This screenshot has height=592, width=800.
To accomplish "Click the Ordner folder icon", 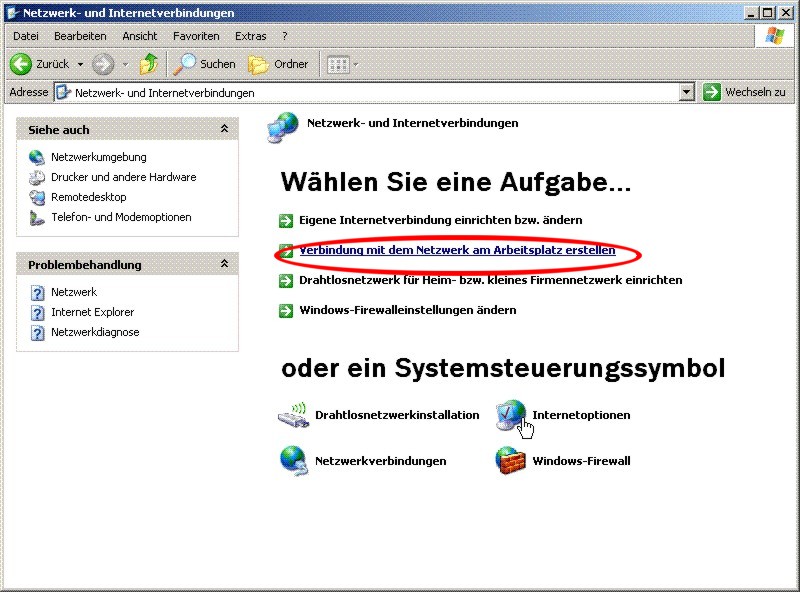I will click(258, 64).
